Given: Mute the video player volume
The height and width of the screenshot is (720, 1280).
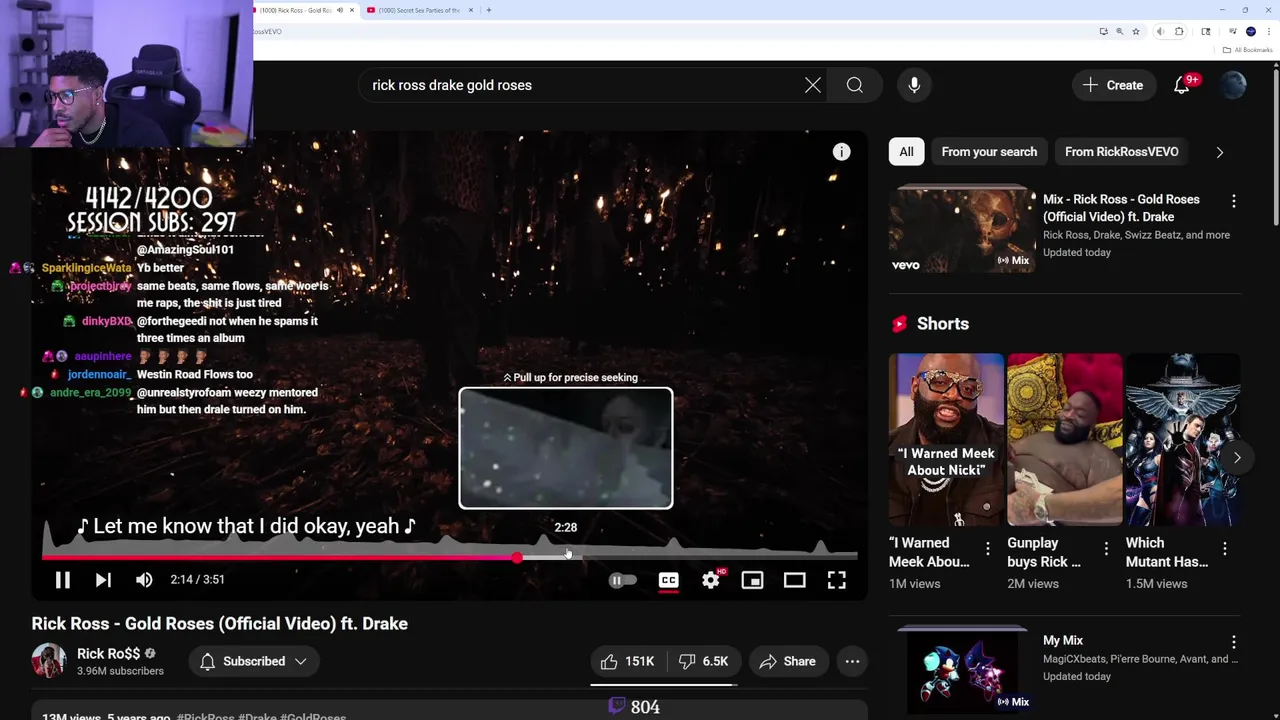Looking at the screenshot, I should (144, 580).
